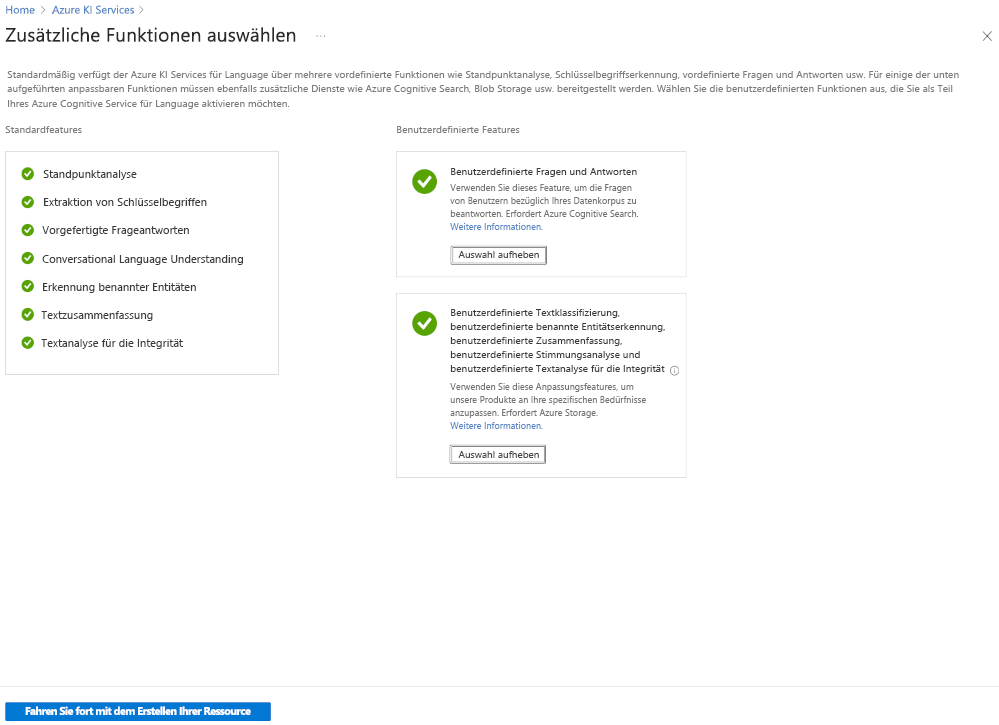Click the check icon for Erkennung benannter Entitäten
The width and height of the screenshot is (999, 725).
click(27, 286)
